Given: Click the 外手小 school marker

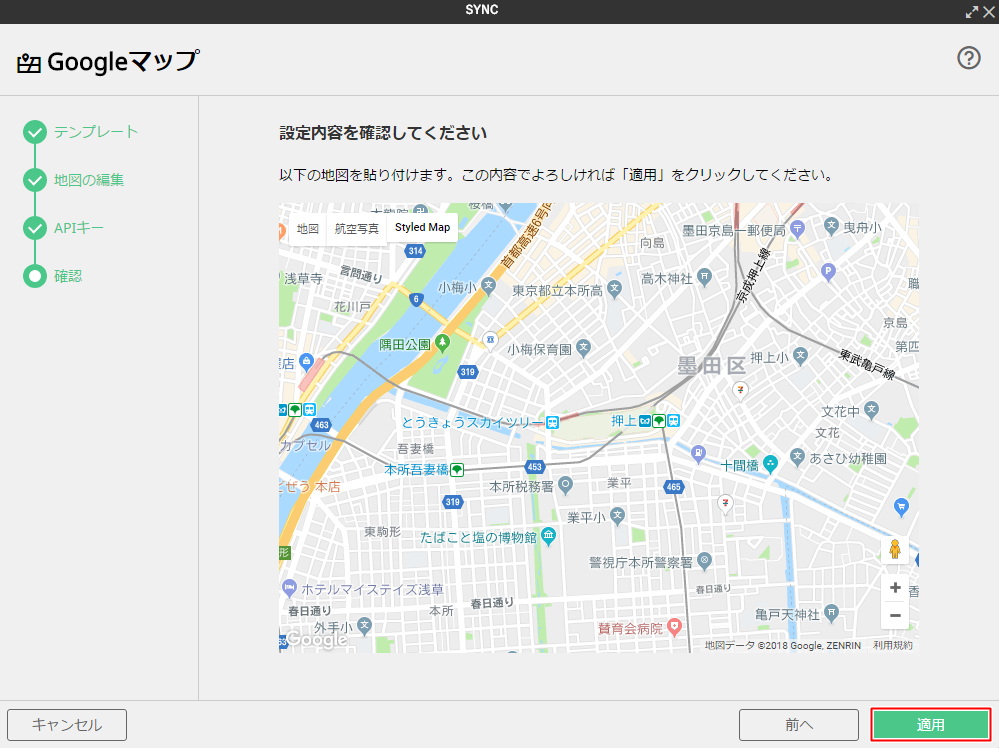Looking at the screenshot, I should (x=364, y=626).
